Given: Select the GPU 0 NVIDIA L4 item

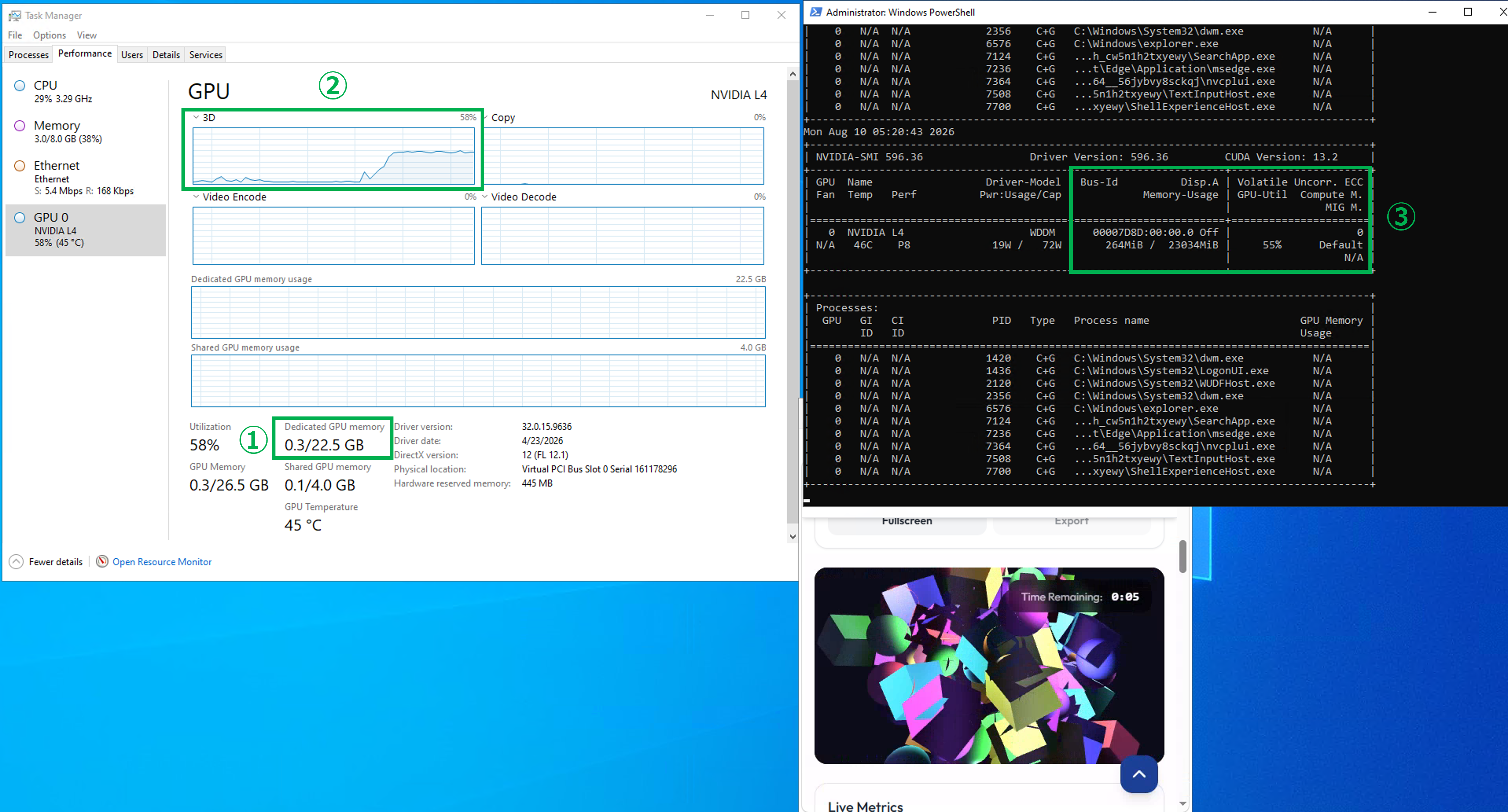Looking at the screenshot, I should tap(85, 230).
